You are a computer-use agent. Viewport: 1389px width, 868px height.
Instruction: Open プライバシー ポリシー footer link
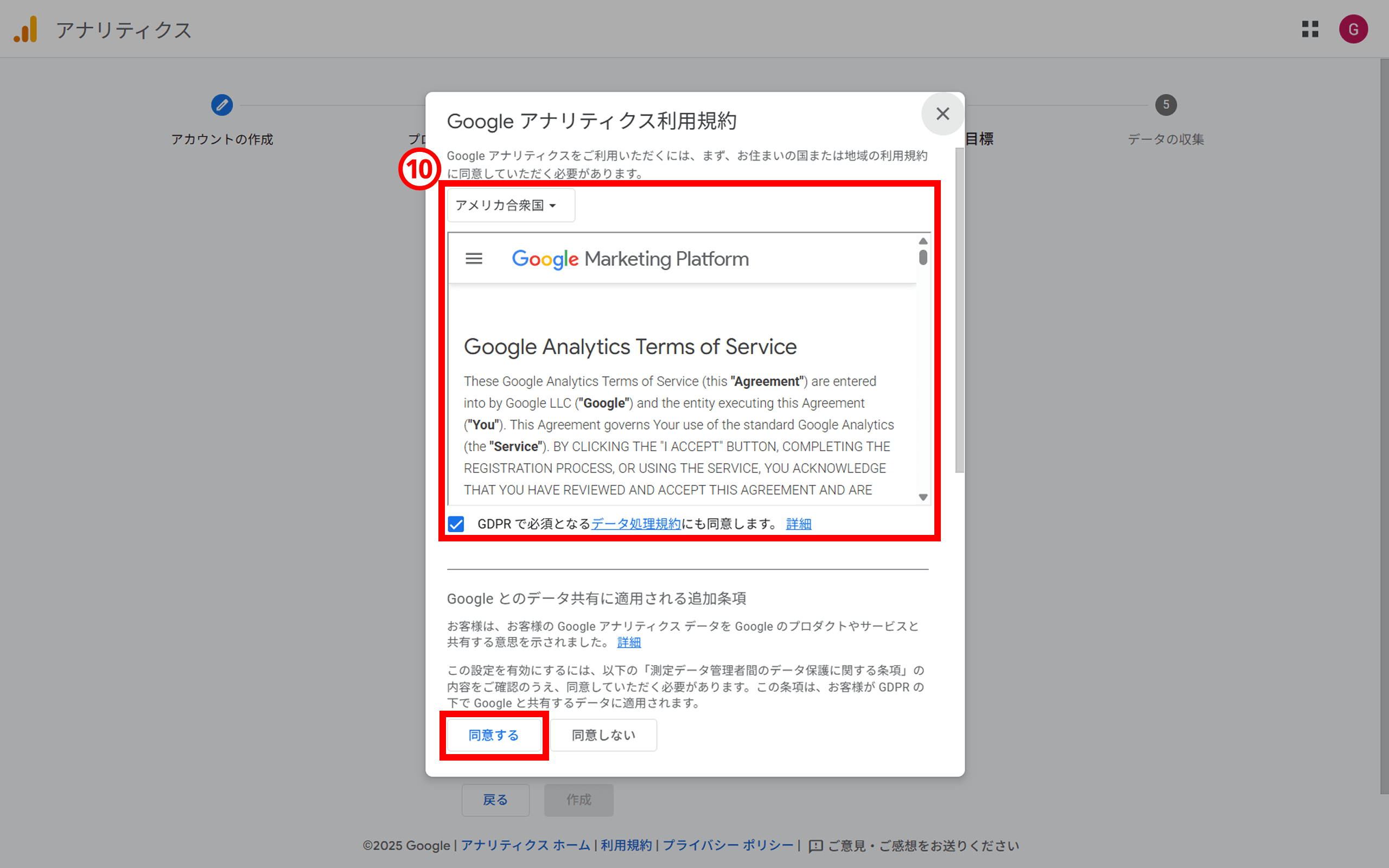coord(728,846)
